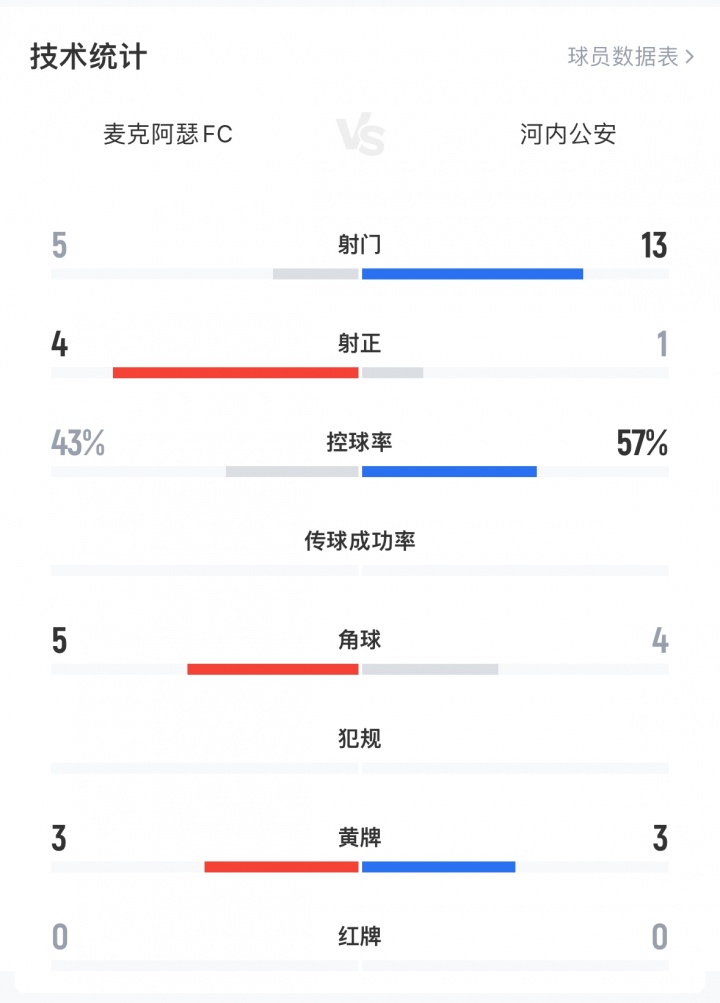Image resolution: width=720 pixels, height=1003 pixels.
Task: Click the blue 控球率 possession bar
Action: 449,472
